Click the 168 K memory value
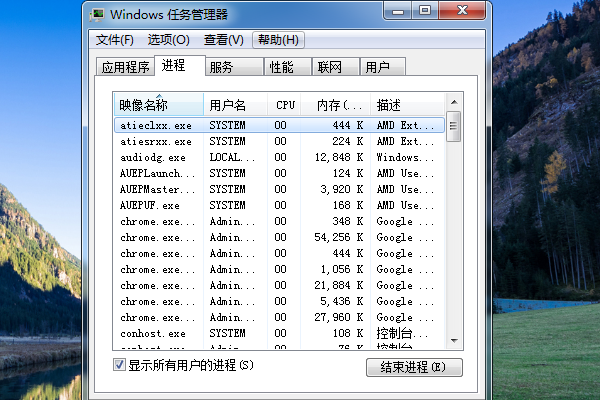 coord(348,206)
